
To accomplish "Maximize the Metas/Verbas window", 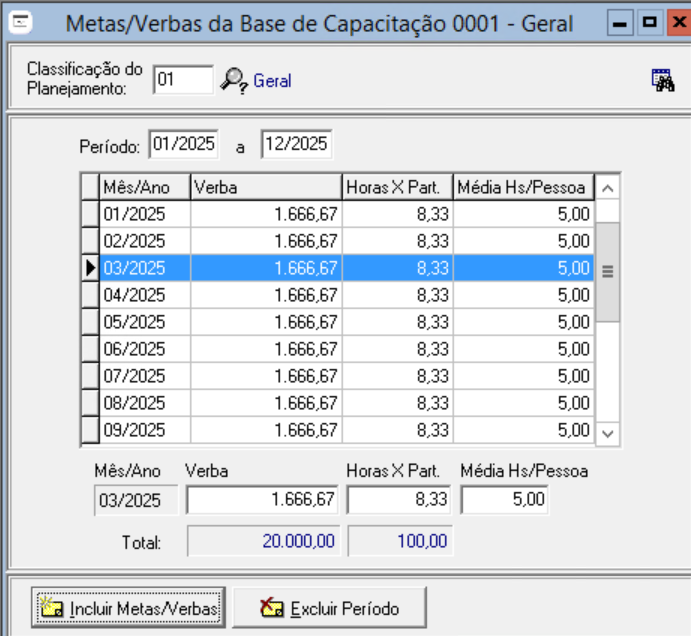I will 649,22.
